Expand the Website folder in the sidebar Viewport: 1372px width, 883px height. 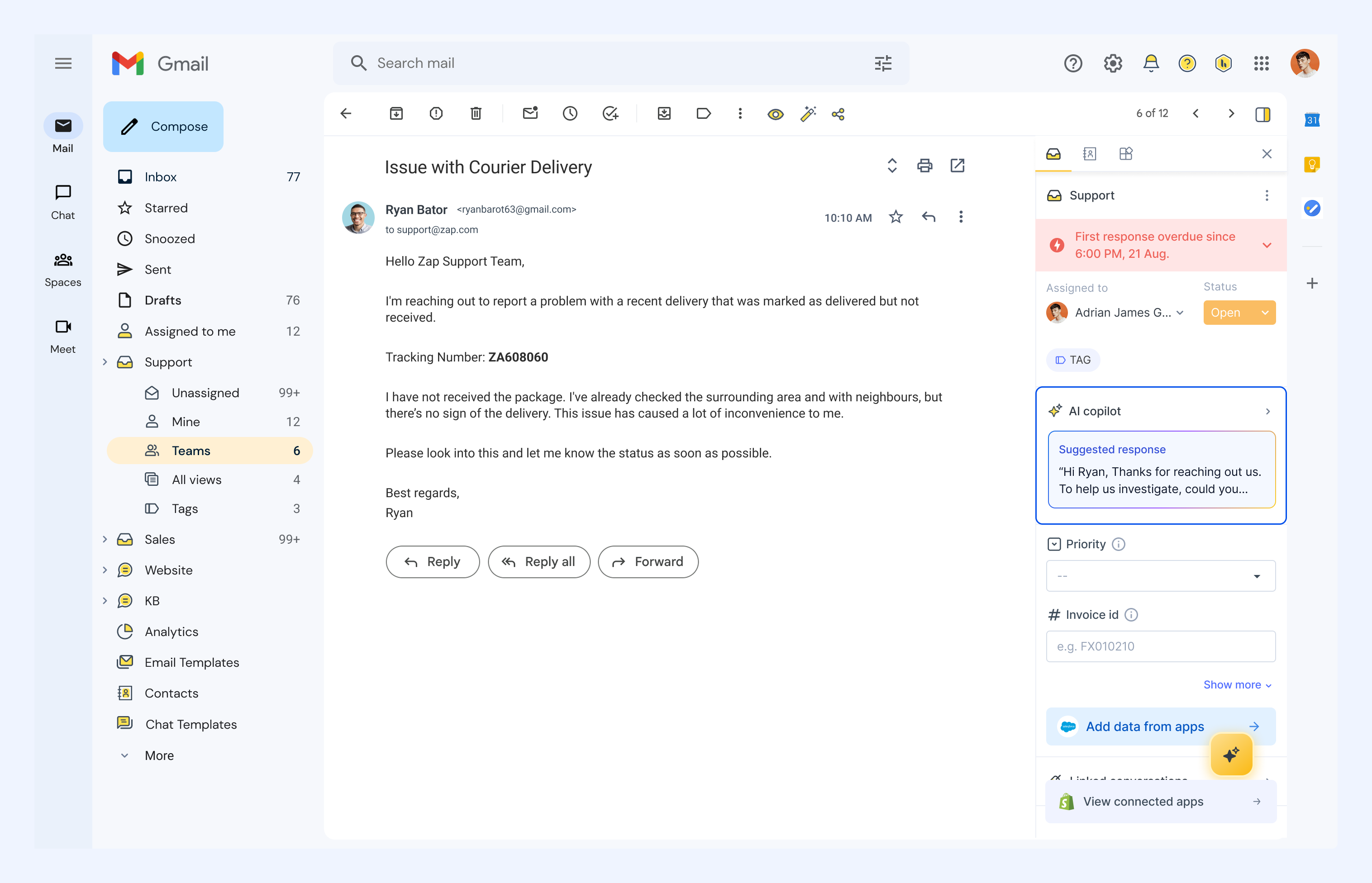point(105,570)
